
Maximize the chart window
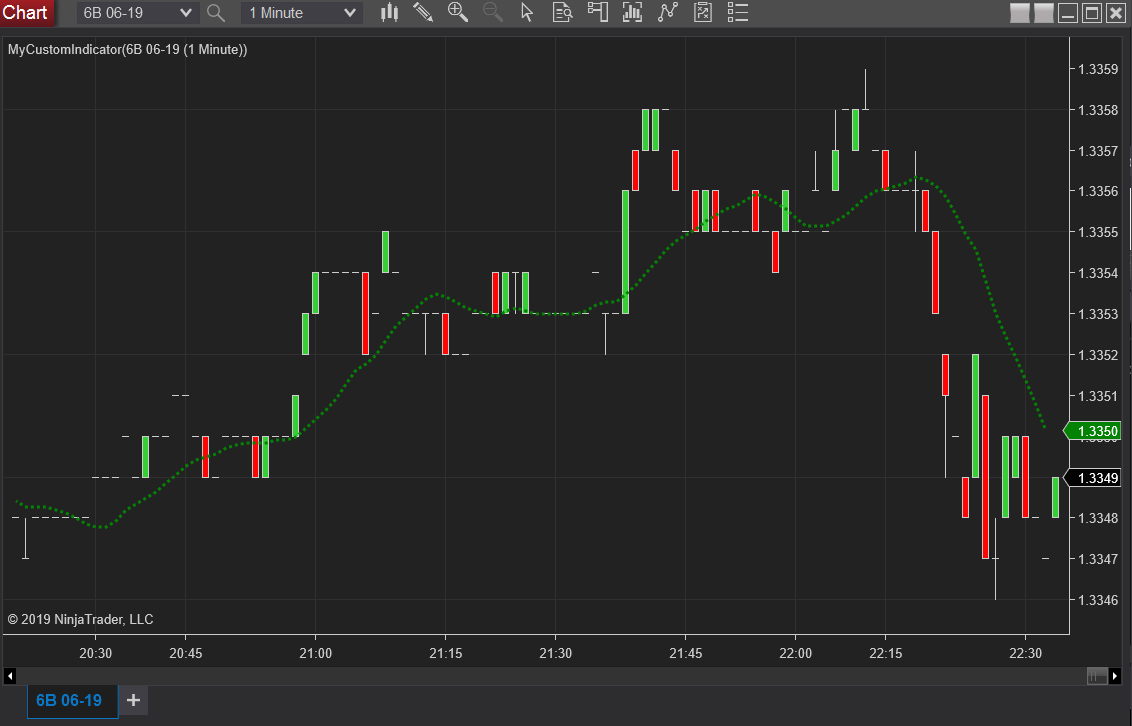click(x=1092, y=13)
